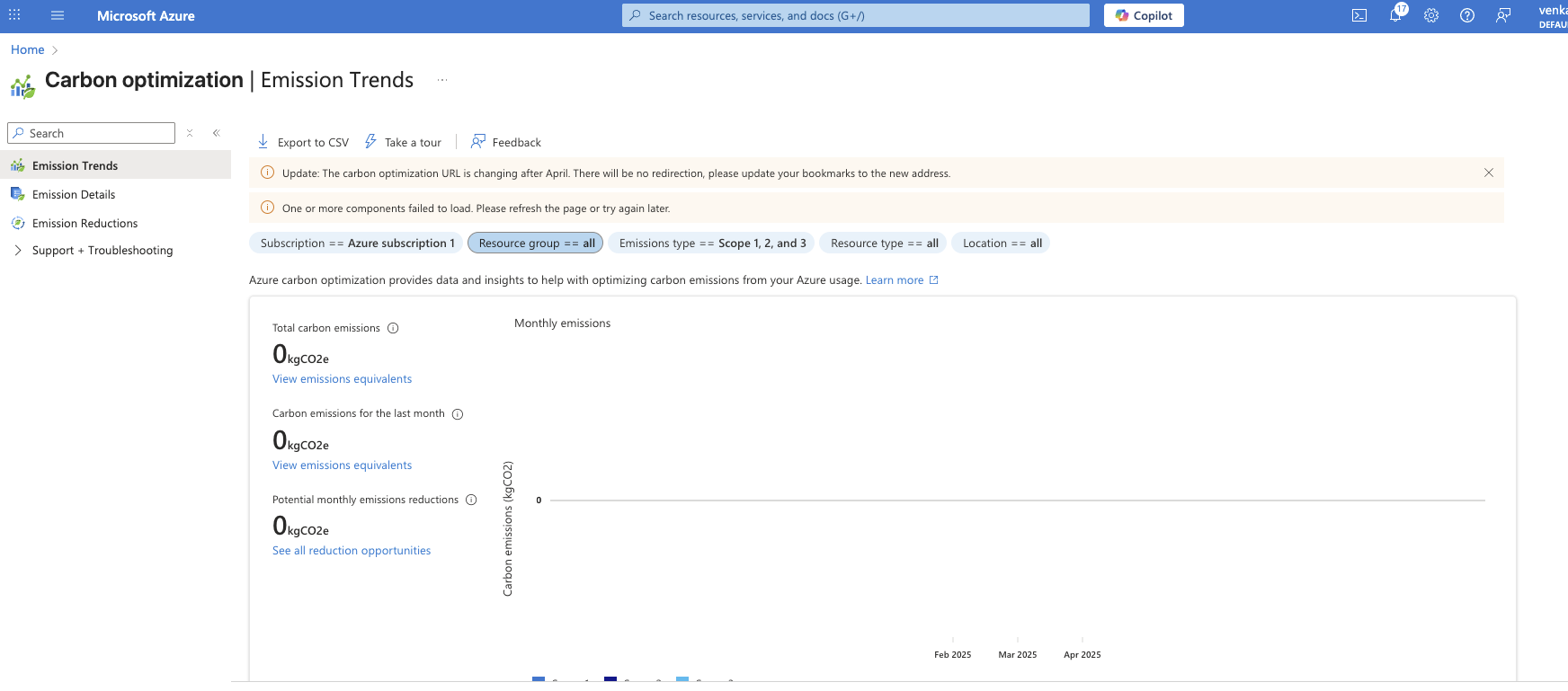Open the notifications bell
The height and width of the screenshot is (691, 1568).
1395,15
